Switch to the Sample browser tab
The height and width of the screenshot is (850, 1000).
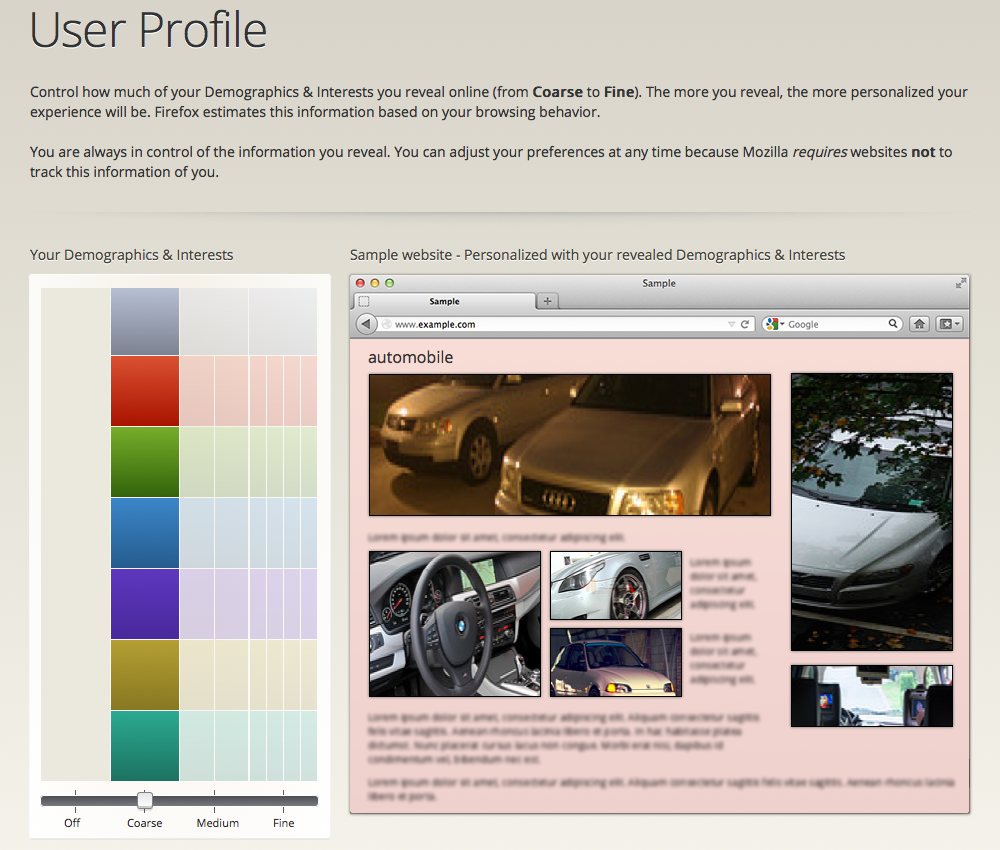pos(445,301)
